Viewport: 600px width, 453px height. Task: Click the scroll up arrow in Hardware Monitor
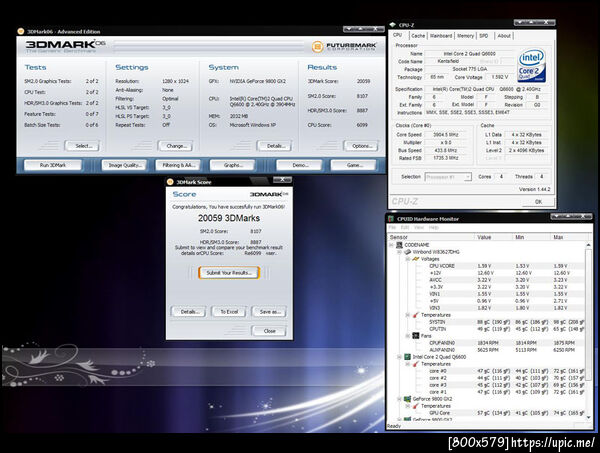(589, 245)
